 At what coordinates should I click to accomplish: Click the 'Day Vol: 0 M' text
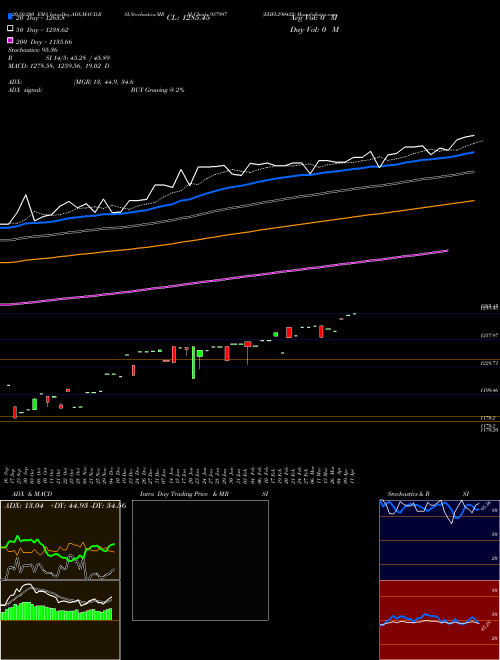[x=314, y=29]
